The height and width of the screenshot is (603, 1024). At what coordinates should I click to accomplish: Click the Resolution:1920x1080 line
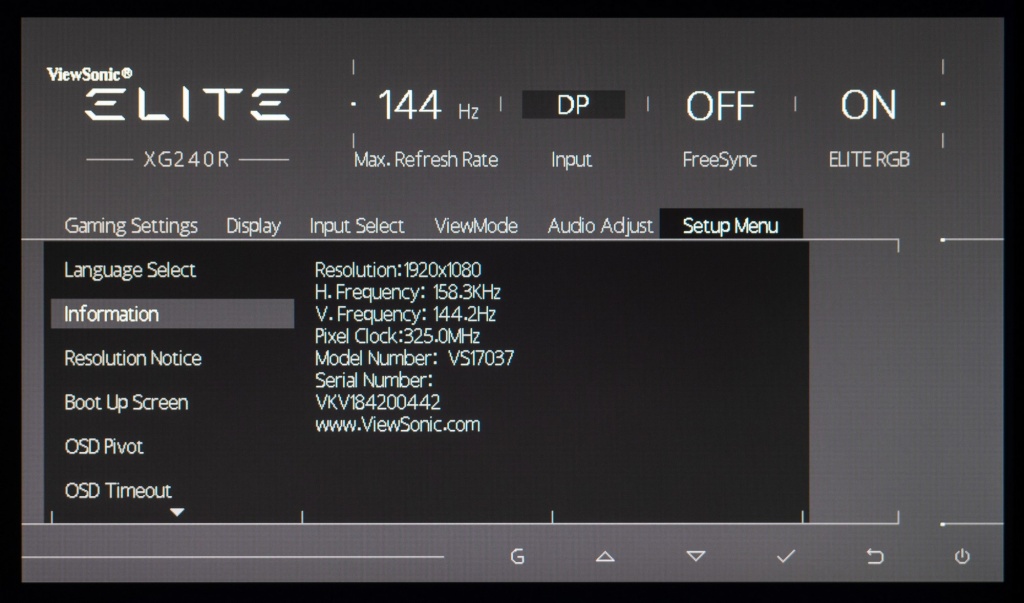398,270
